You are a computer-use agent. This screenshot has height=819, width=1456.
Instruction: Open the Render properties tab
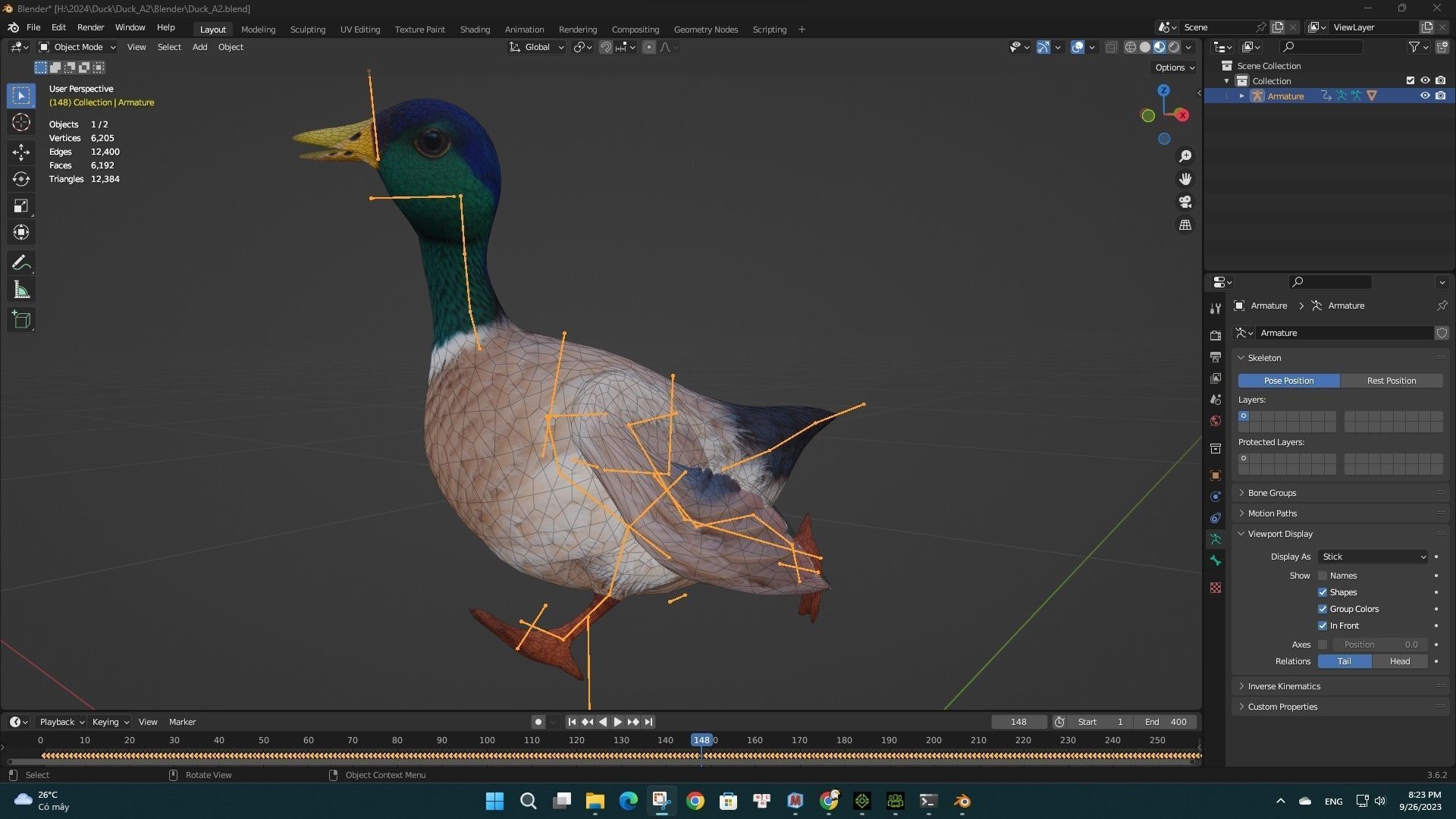click(1216, 335)
